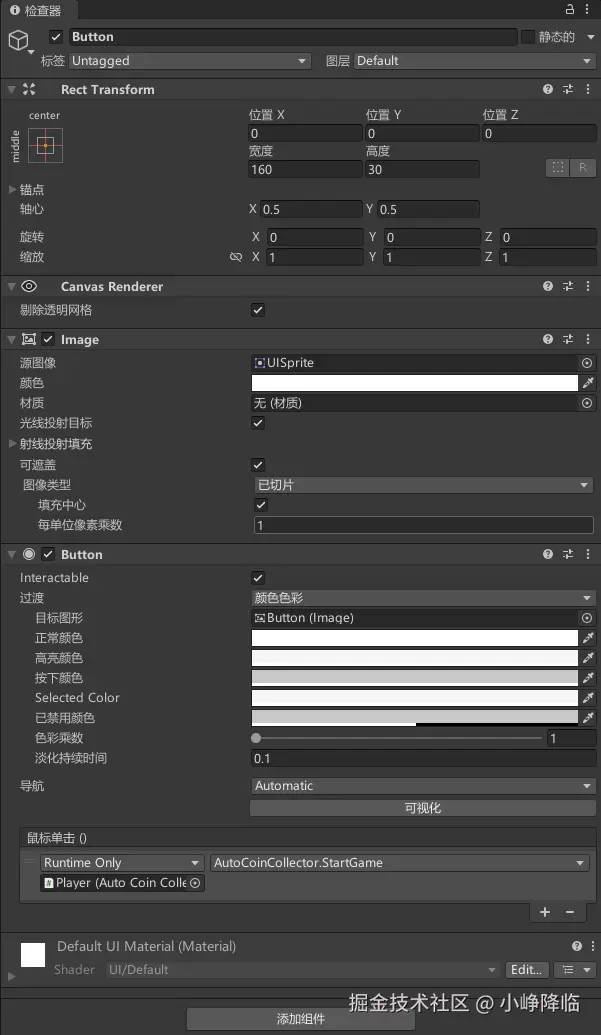This screenshot has height=1035, width=601.
Task: Open object picker for Player event target
Action: (195, 883)
